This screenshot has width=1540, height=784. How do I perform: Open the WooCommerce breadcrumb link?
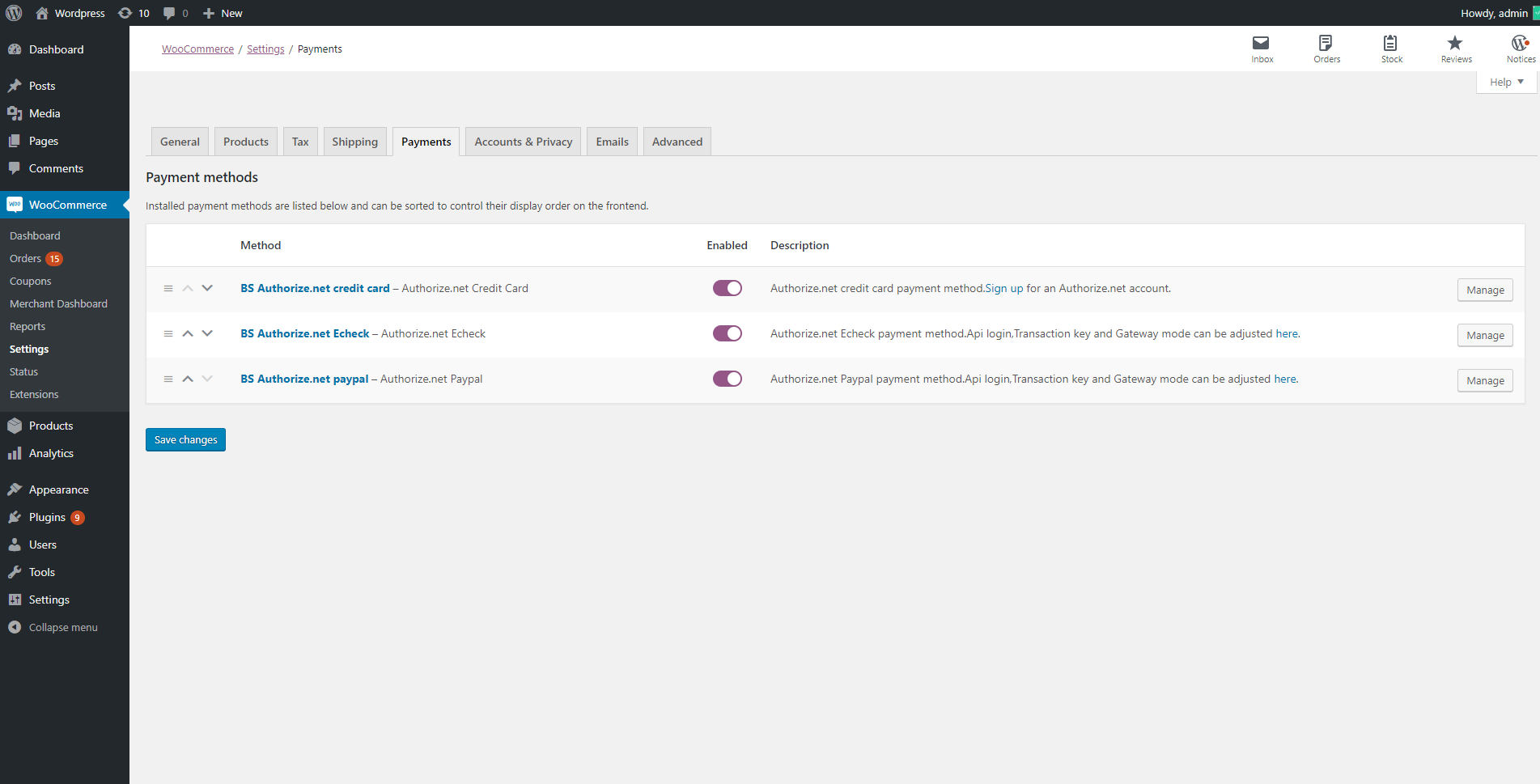[x=197, y=49]
